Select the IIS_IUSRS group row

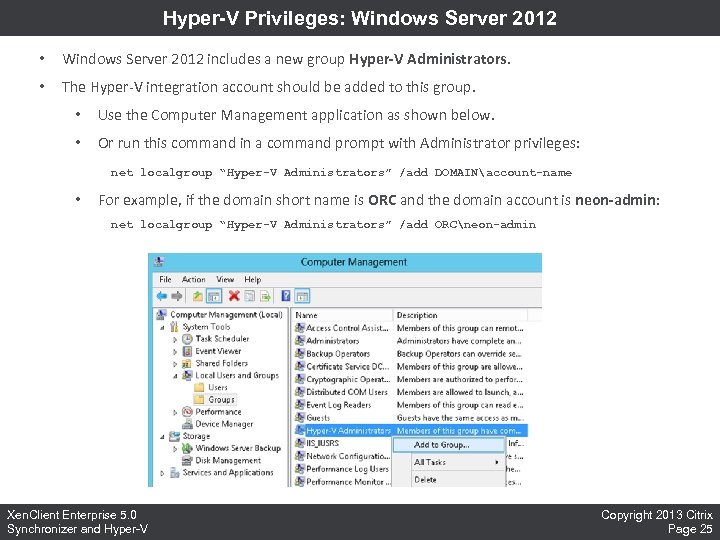coord(343,443)
